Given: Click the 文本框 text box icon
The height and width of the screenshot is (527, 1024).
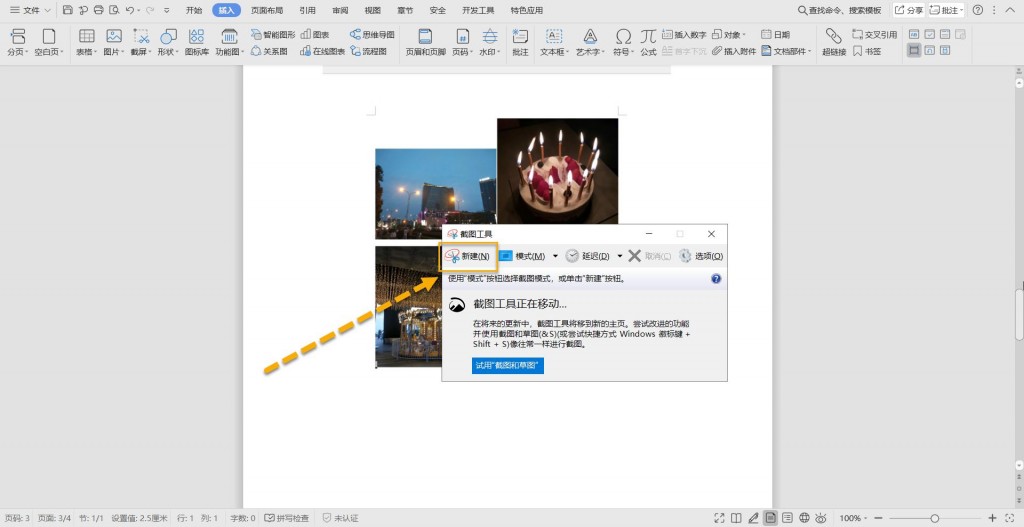Looking at the screenshot, I should coord(554,37).
